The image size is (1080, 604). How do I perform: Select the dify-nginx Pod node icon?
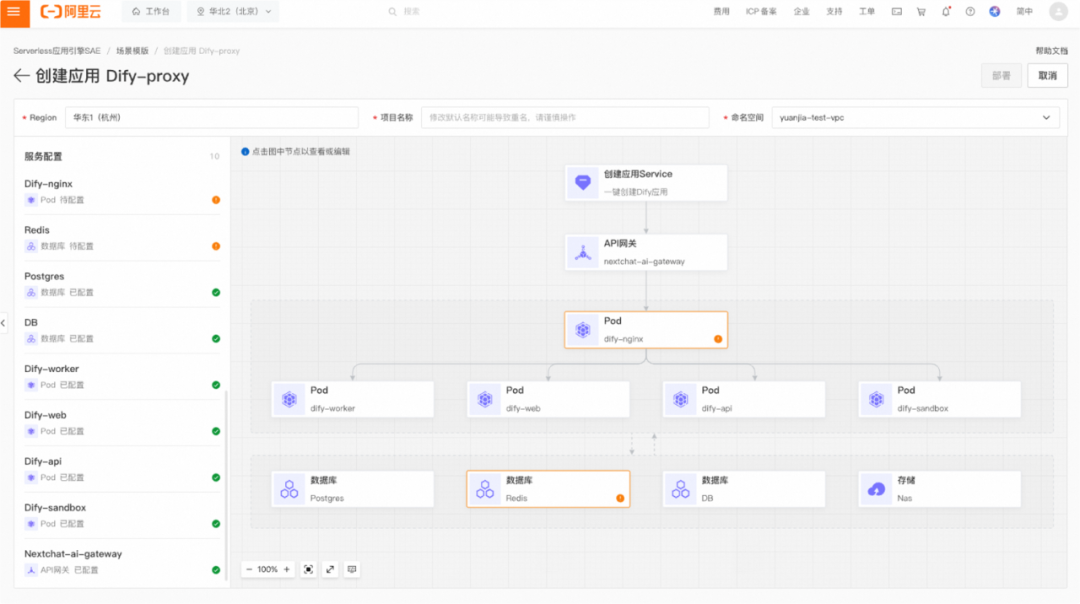(x=583, y=329)
